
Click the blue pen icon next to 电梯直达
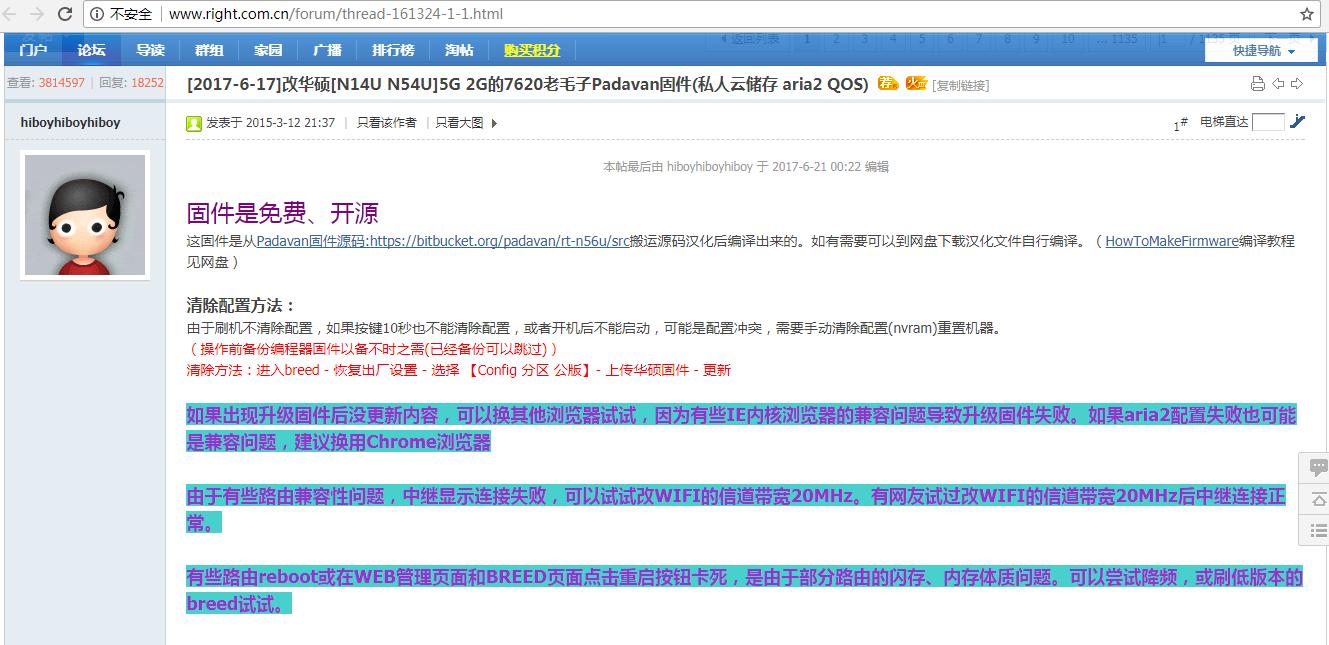[1297, 121]
